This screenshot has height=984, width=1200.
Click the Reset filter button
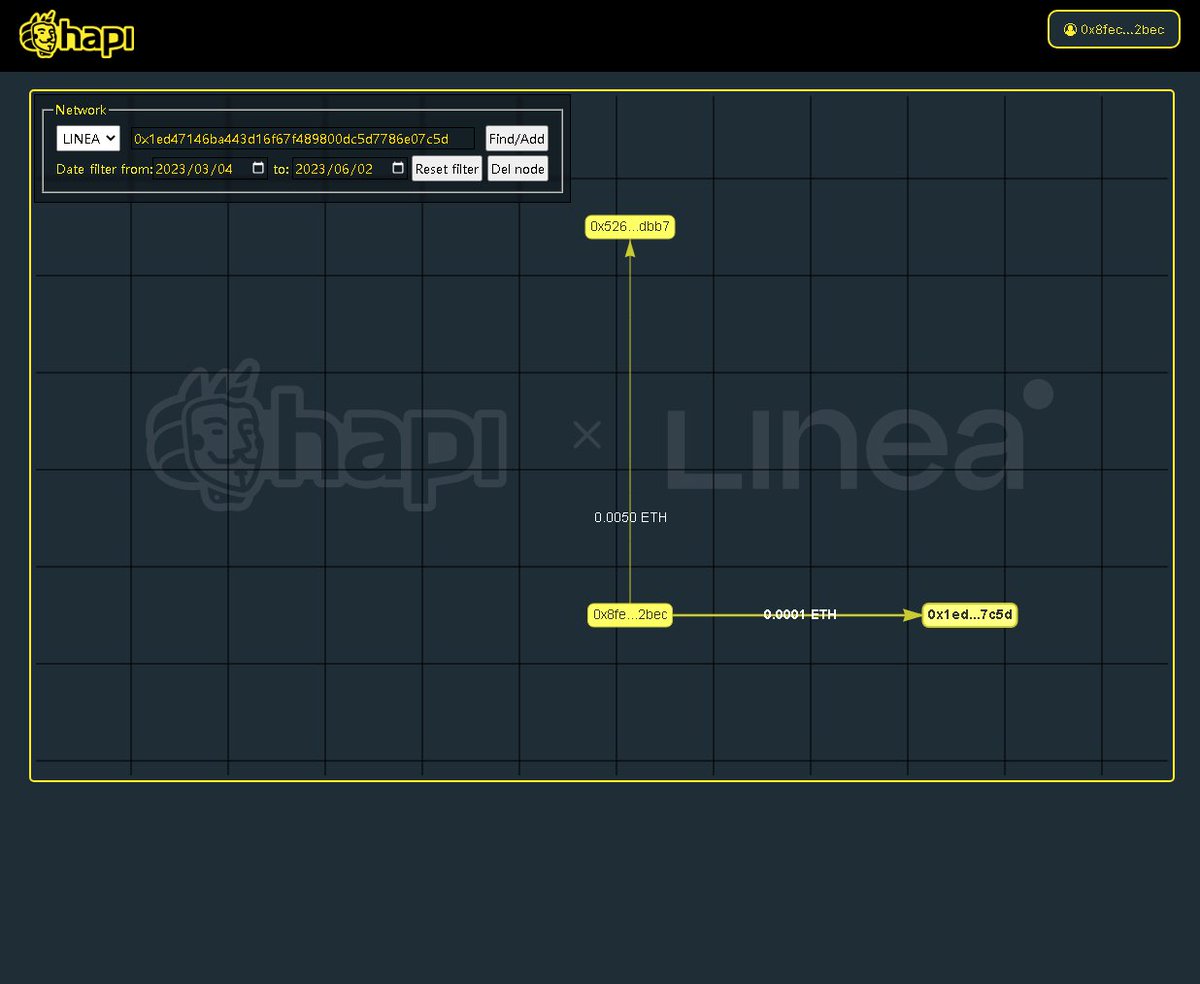coord(447,169)
